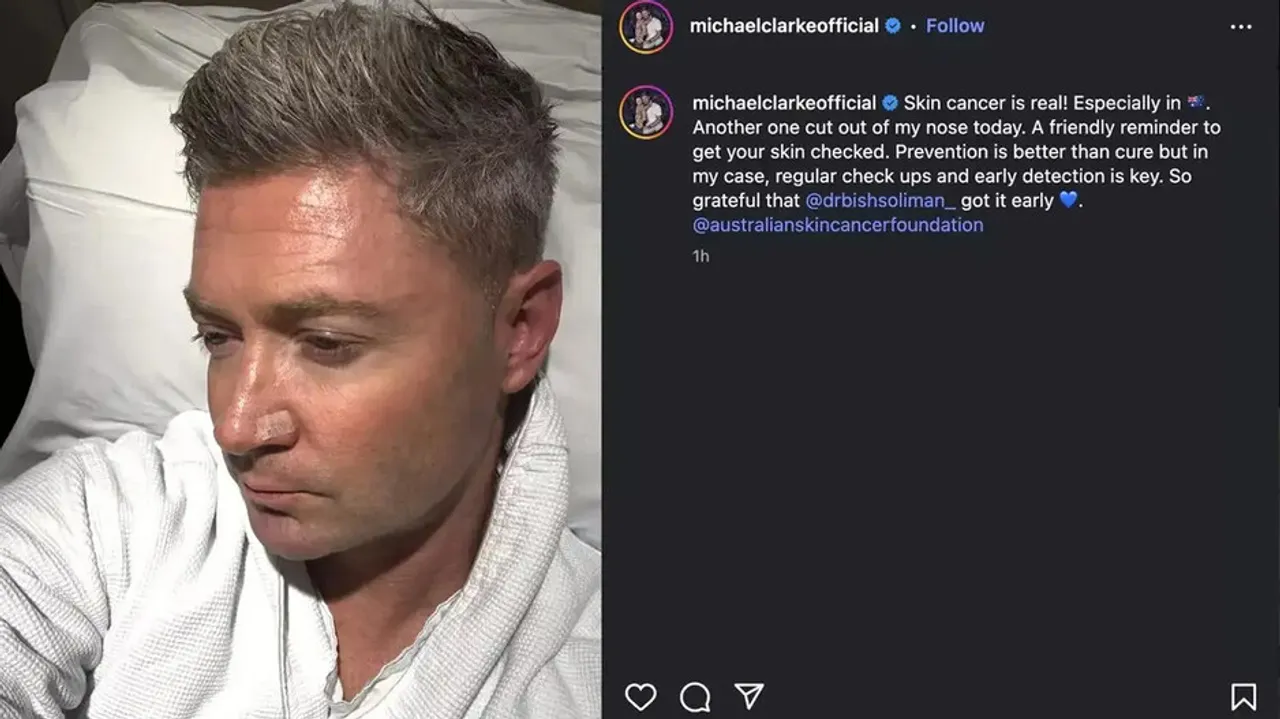This screenshot has width=1280, height=719.
Task: Click the post photo of the man
Action: coord(300,360)
